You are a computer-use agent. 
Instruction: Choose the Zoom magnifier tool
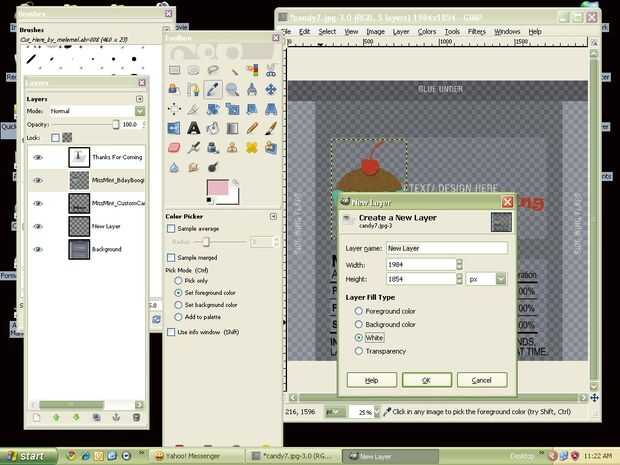pyautogui.click(x=232, y=89)
